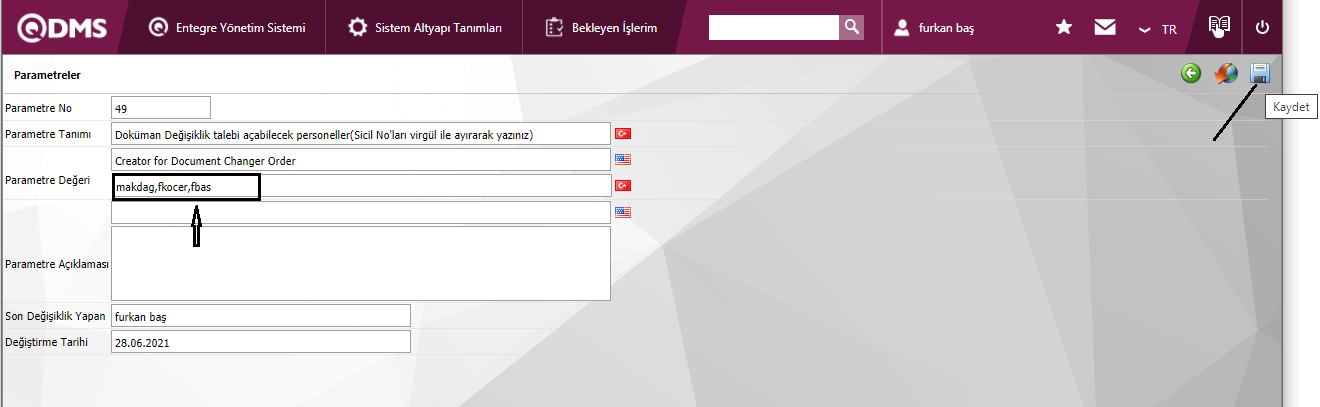
Task: Click the power logout icon
Action: pyautogui.click(x=1262, y=28)
